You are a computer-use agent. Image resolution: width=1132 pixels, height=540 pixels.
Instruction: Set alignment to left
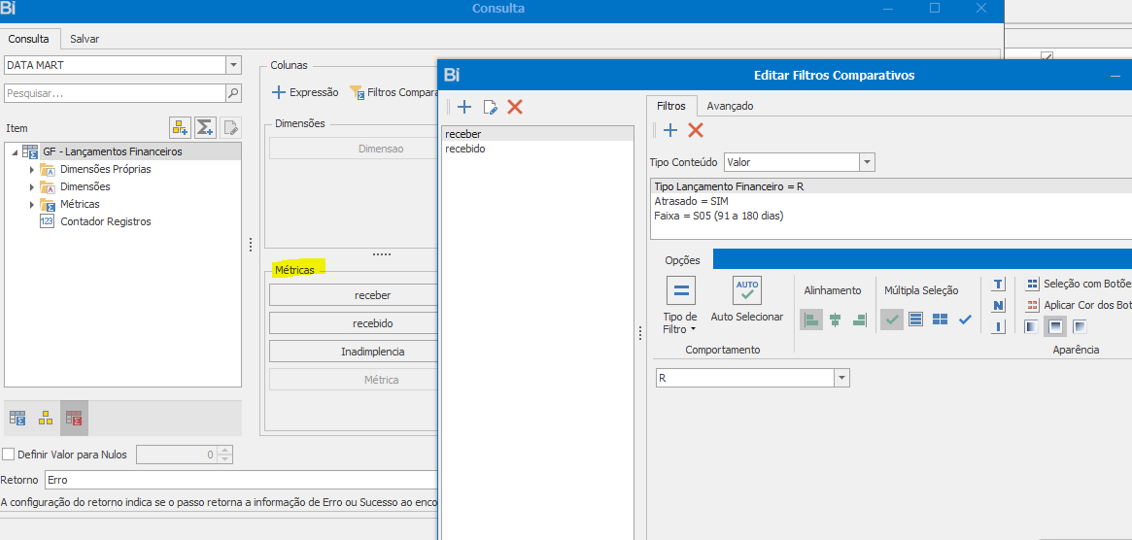point(811,320)
